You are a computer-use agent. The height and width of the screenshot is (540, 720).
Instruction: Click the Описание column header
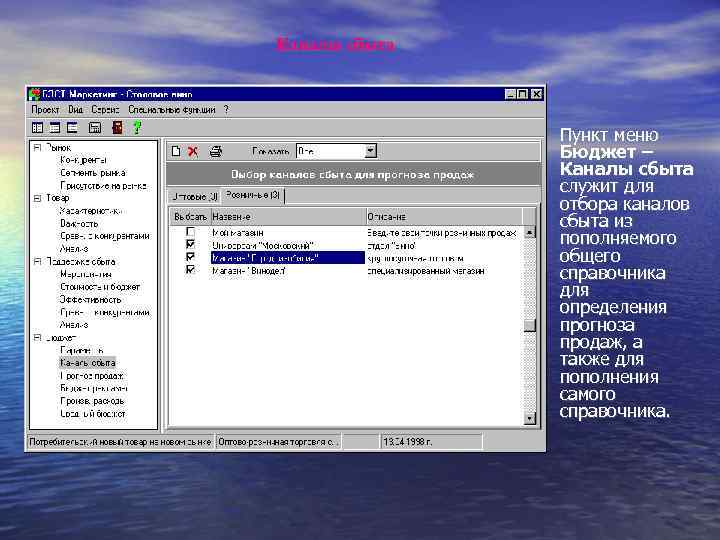click(444, 216)
